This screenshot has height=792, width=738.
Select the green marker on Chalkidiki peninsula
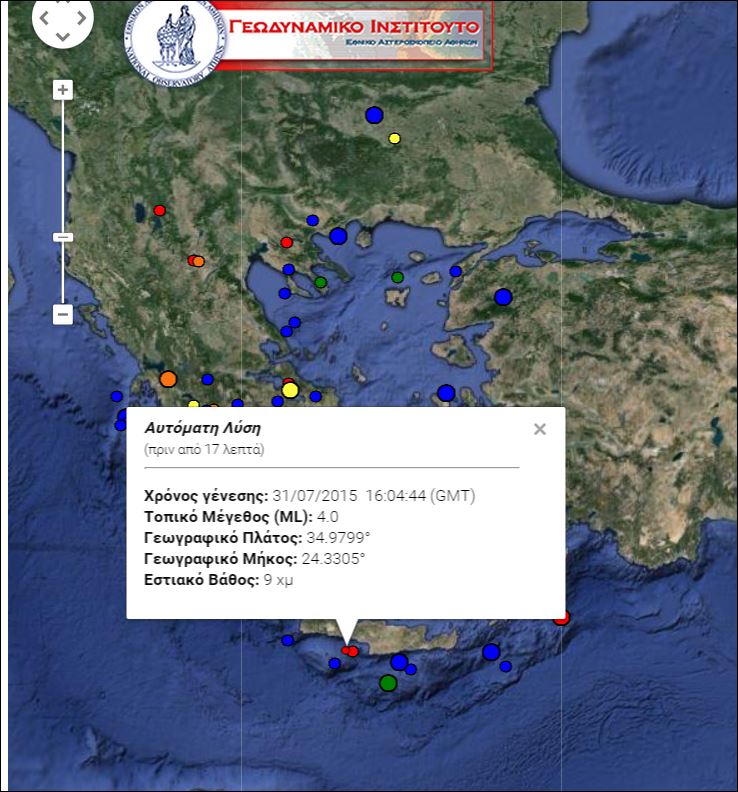pyautogui.click(x=321, y=282)
